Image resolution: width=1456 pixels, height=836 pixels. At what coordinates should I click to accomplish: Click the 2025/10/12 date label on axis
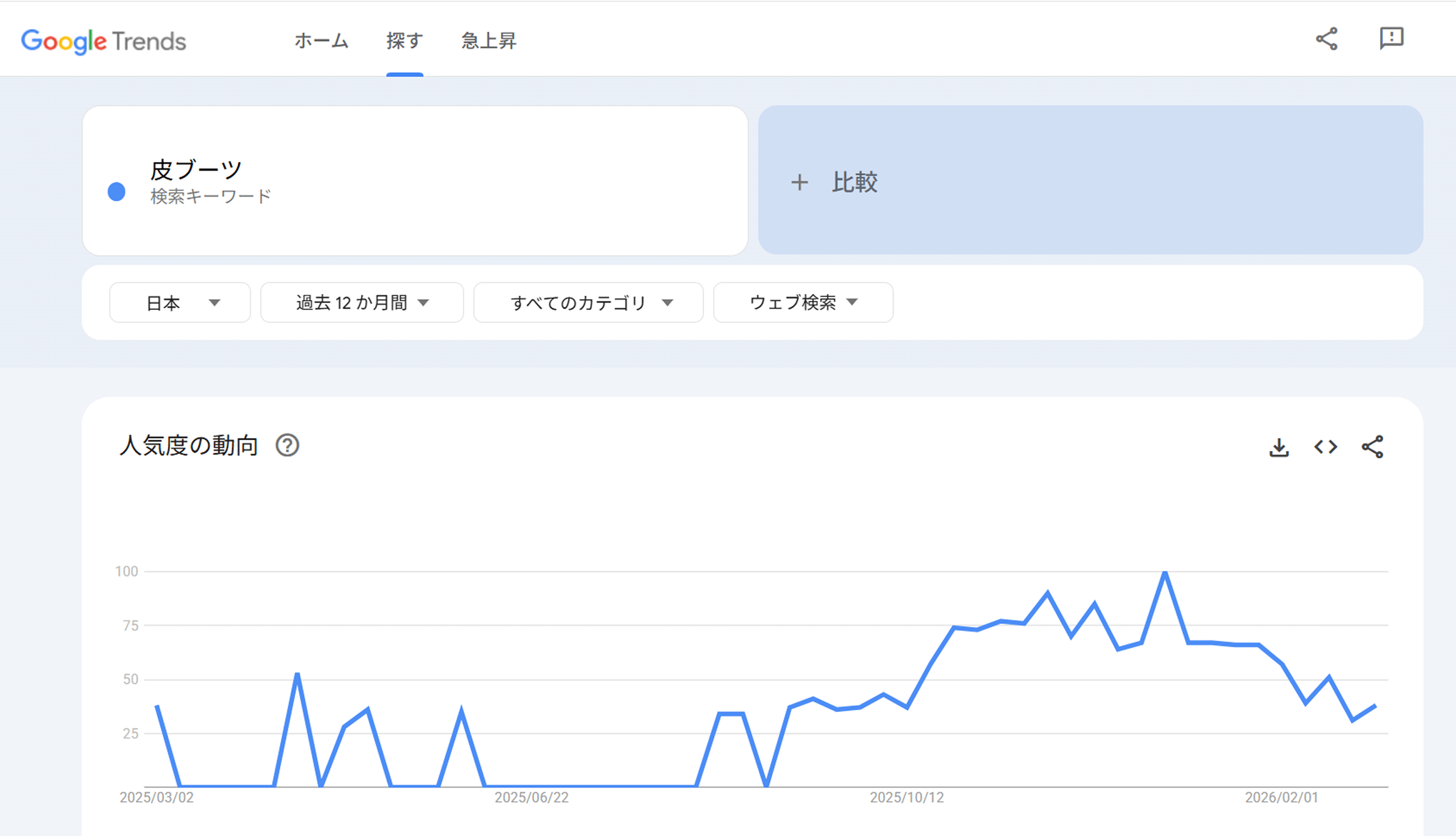click(x=907, y=797)
